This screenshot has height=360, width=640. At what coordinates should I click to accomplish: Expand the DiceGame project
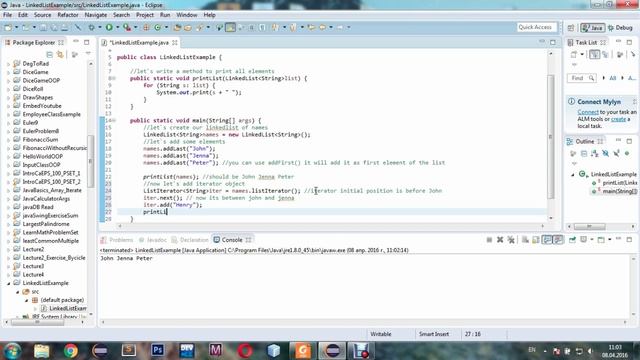point(9,72)
